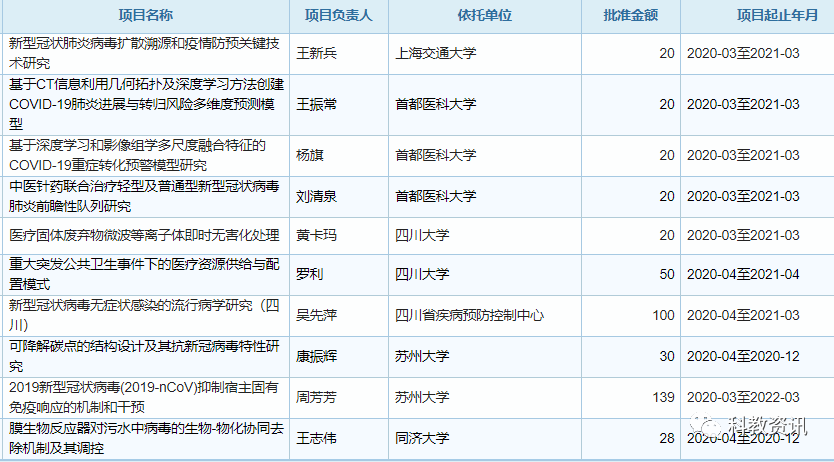Select the 项目起止年月 column header
This screenshot has width=834, height=462.
[x=755, y=16]
